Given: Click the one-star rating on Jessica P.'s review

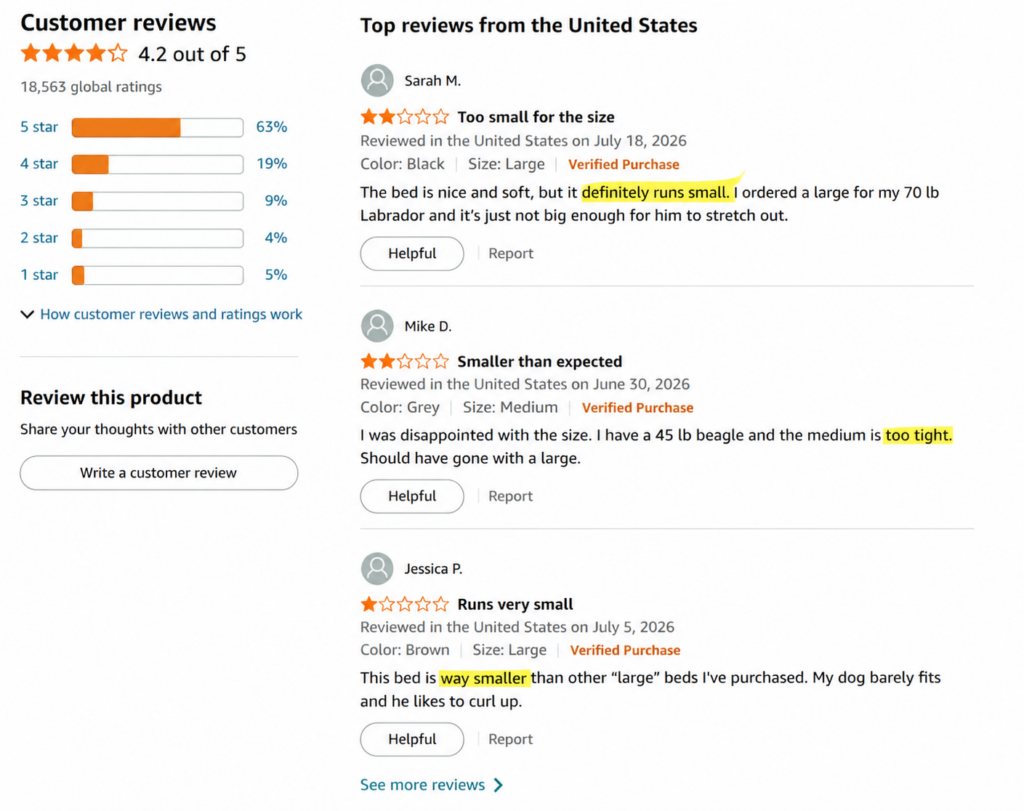Looking at the screenshot, I should click(x=404, y=604).
